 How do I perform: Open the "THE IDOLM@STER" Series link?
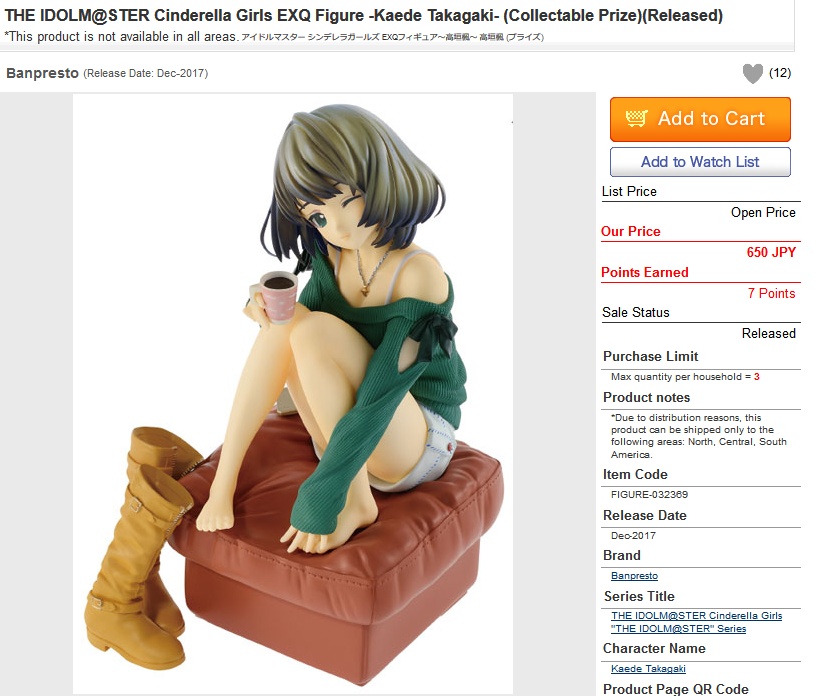pos(678,628)
